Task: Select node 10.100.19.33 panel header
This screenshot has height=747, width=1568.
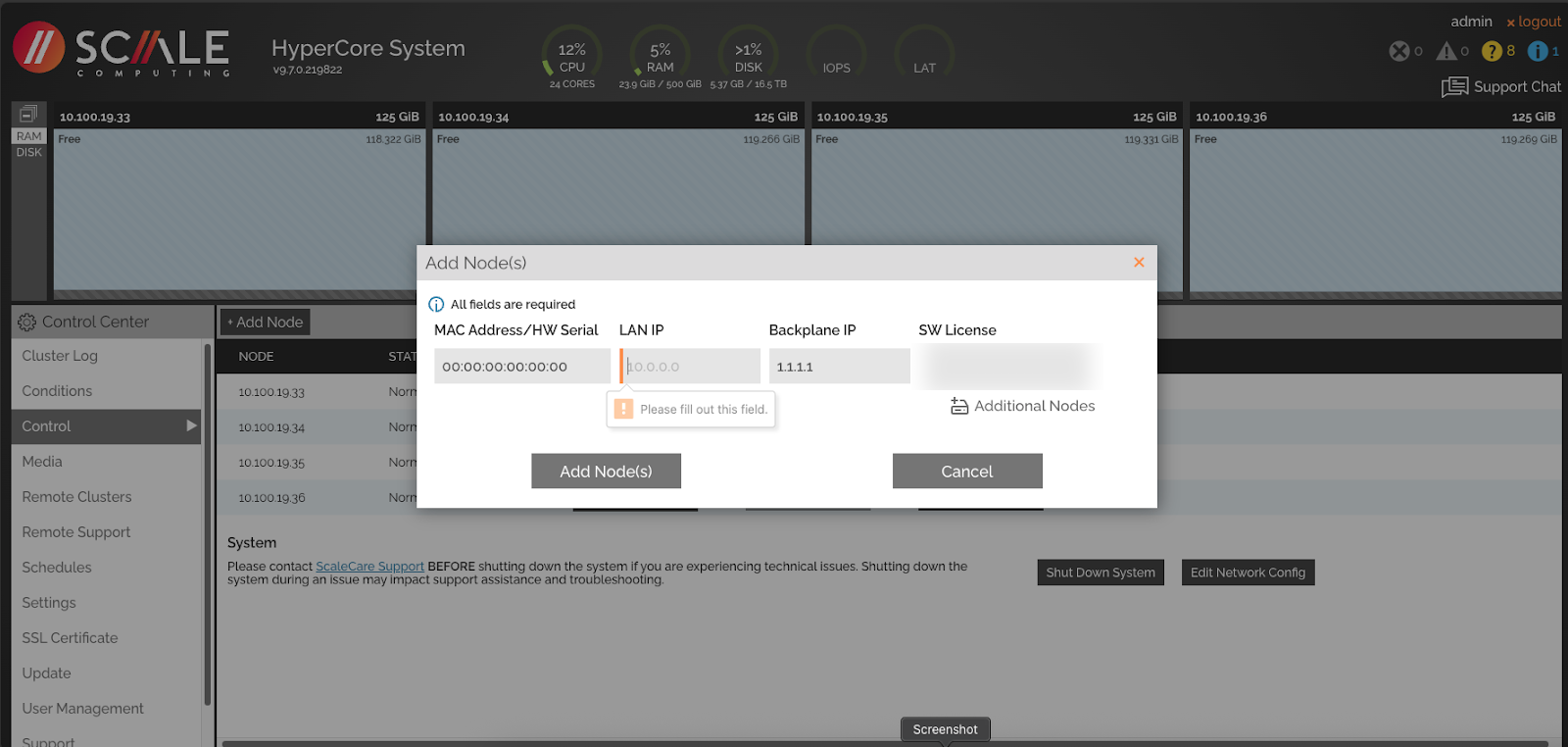Action: pos(239,116)
